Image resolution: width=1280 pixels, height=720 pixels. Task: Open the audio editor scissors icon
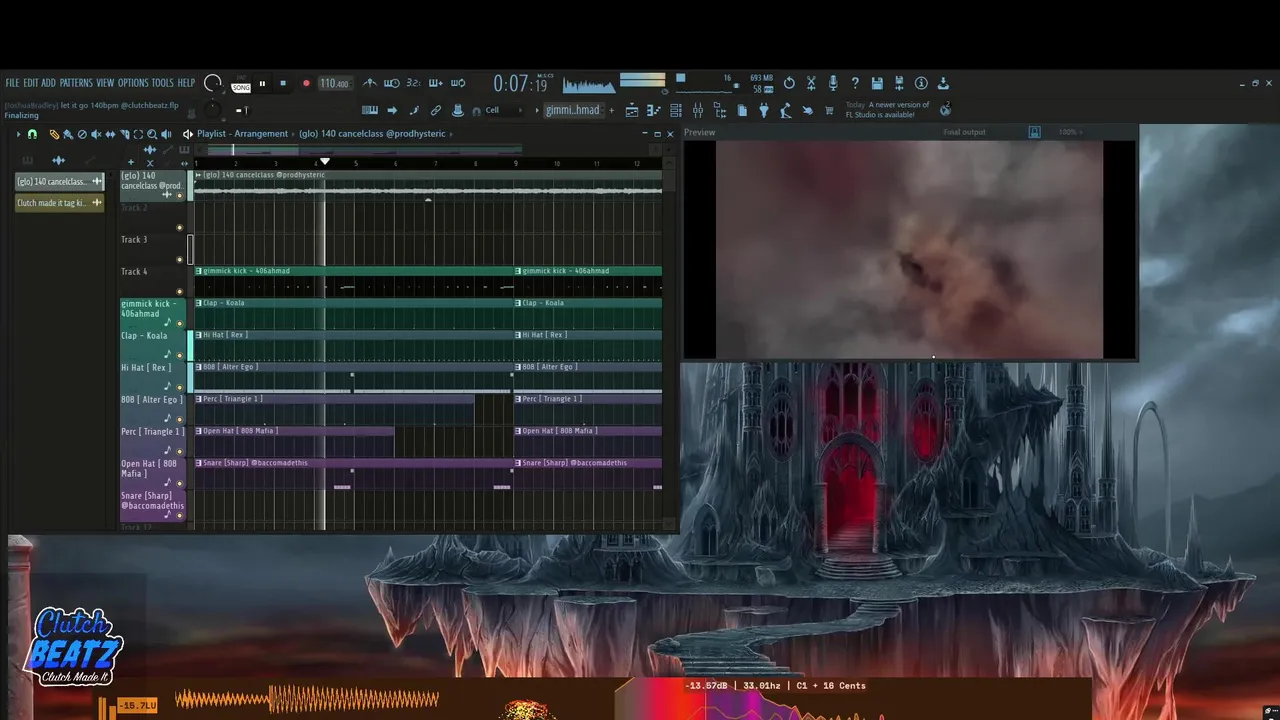pos(811,83)
